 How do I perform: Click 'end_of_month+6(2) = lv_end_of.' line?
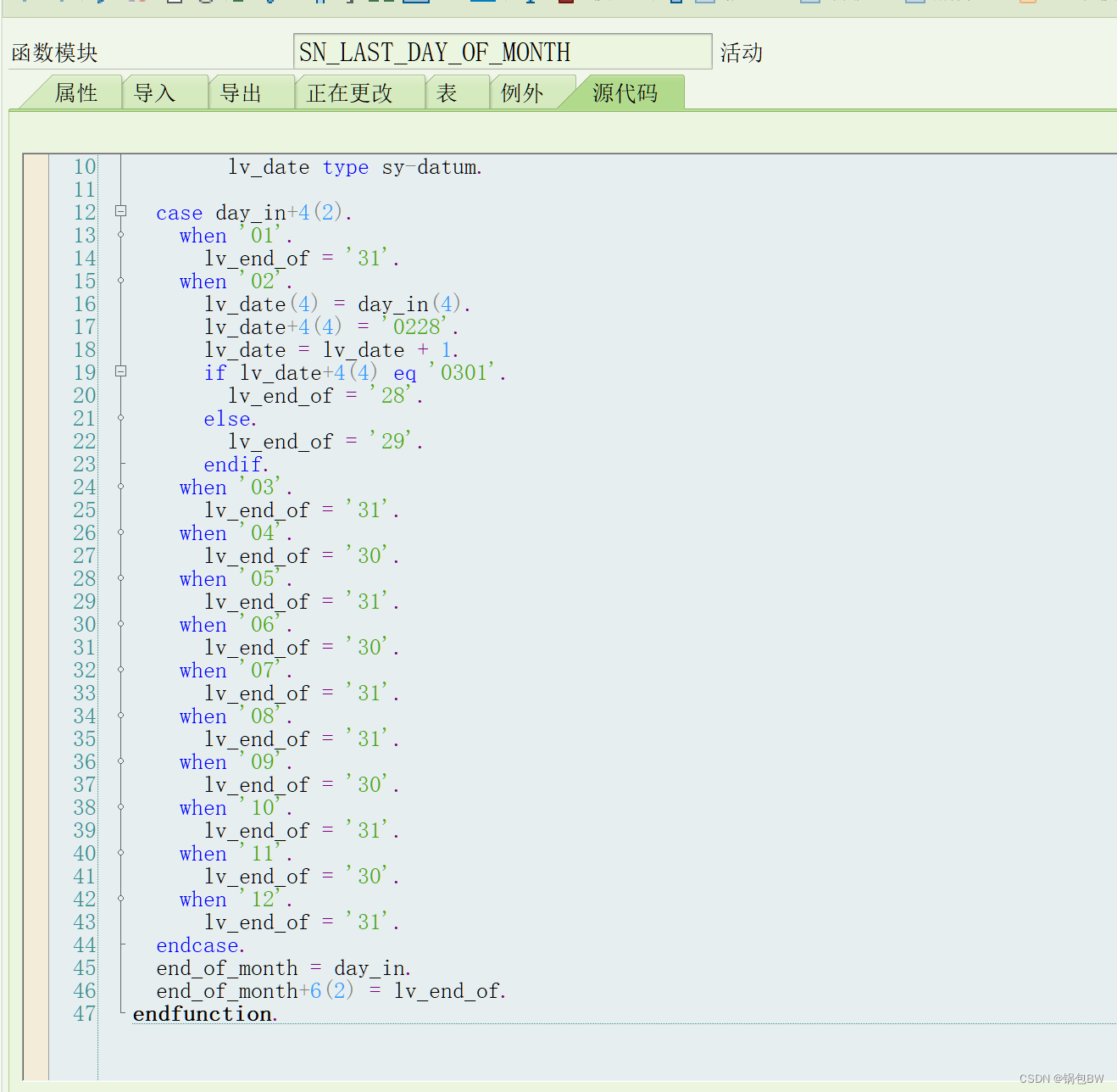(x=331, y=991)
